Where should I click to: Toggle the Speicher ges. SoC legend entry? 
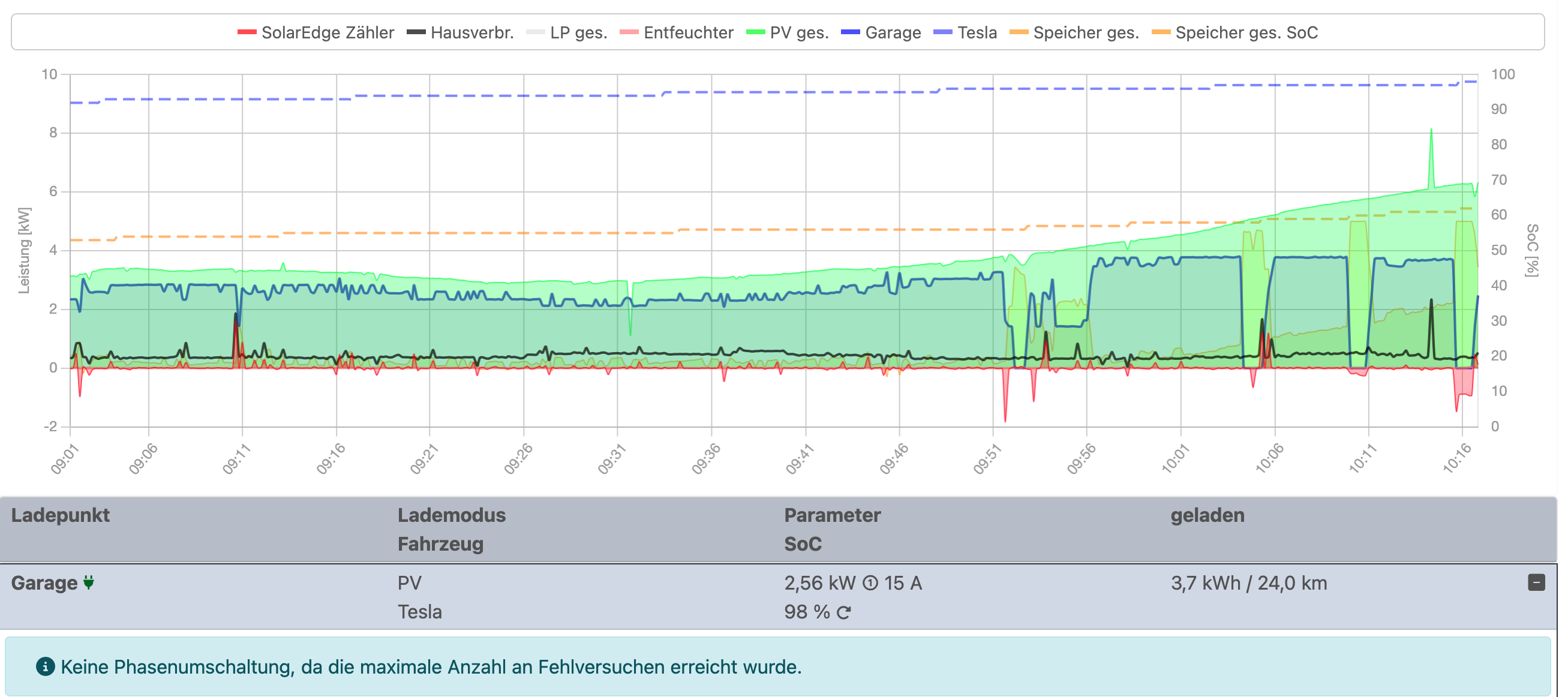click(1246, 33)
